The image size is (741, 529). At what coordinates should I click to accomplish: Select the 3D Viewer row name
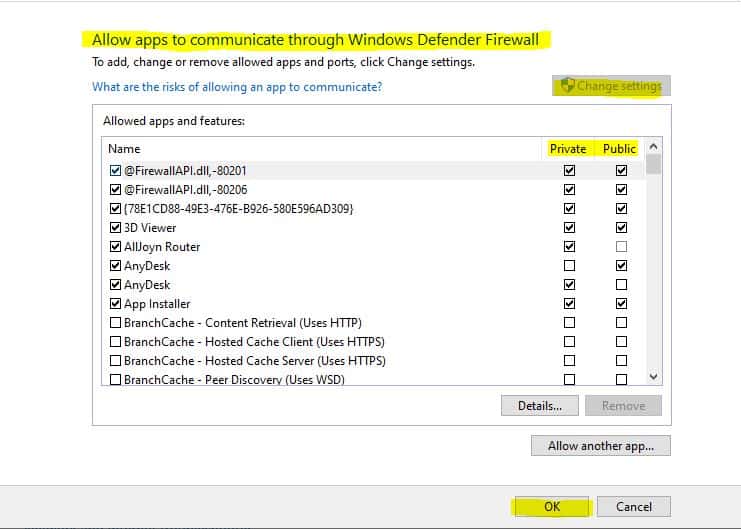point(150,228)
